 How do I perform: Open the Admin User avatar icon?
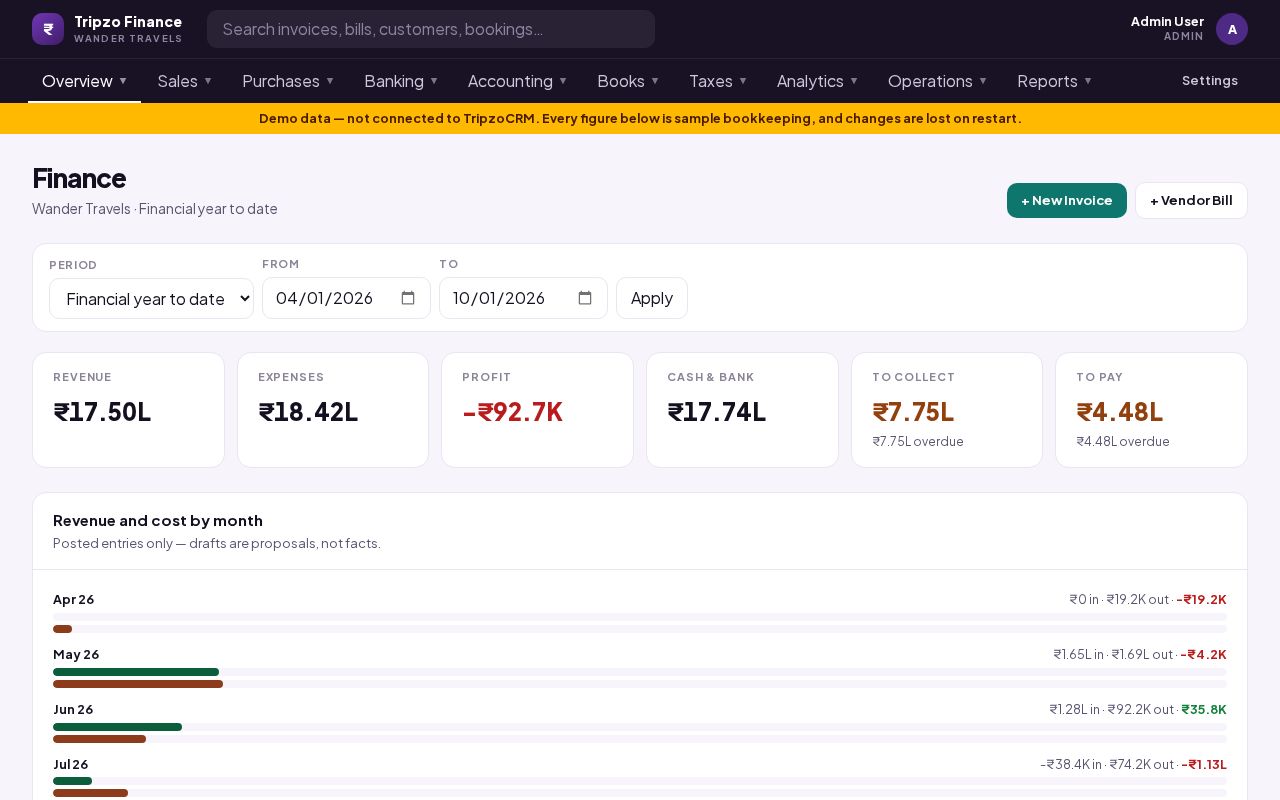click(1232, 29)
